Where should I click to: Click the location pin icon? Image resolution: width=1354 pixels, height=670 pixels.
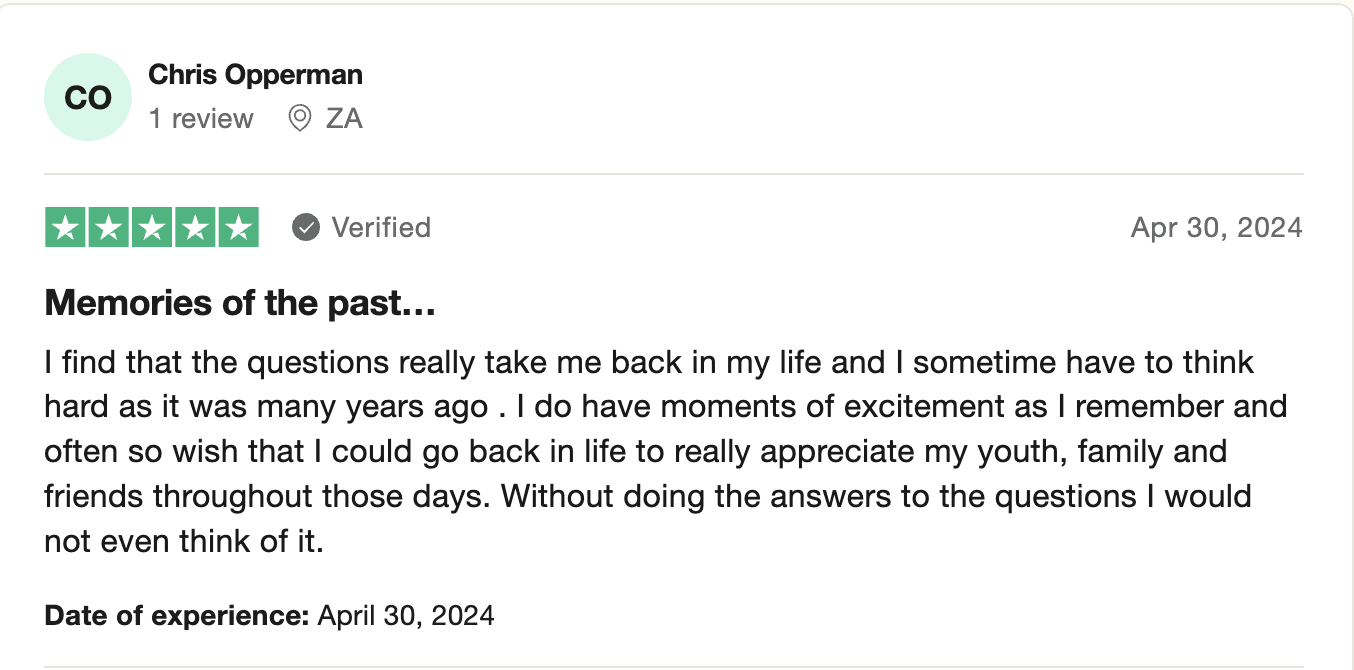[x=299, y=119]
